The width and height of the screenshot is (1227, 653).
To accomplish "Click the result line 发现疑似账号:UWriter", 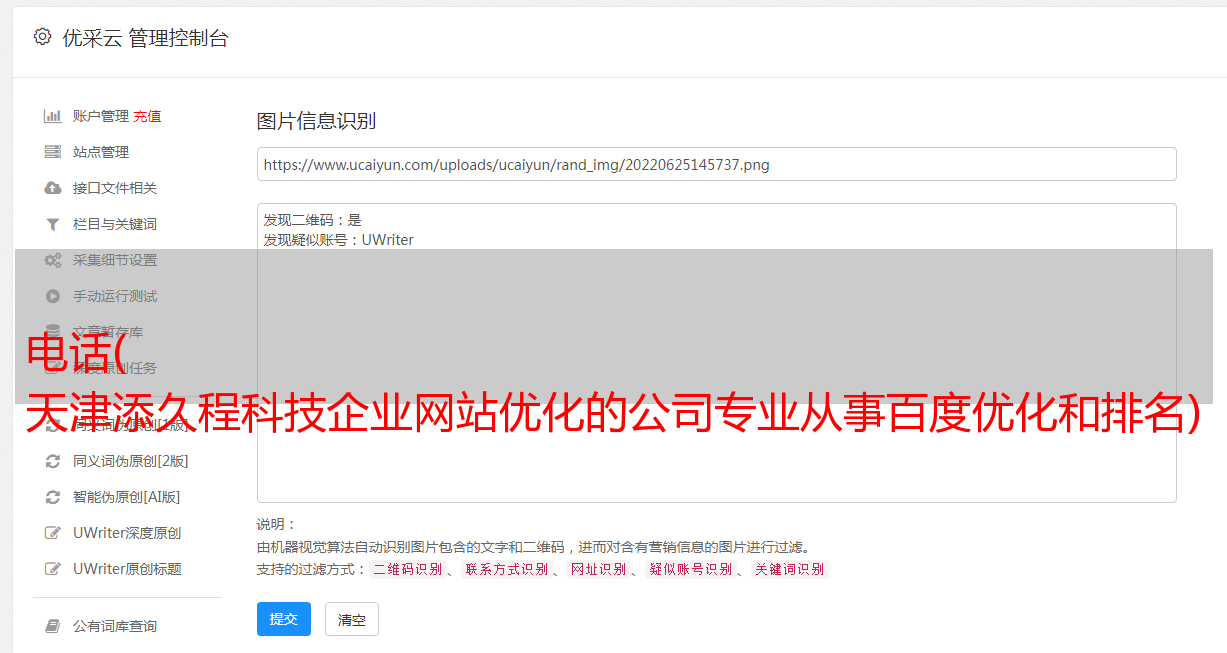I will click(x=339, y=240).
